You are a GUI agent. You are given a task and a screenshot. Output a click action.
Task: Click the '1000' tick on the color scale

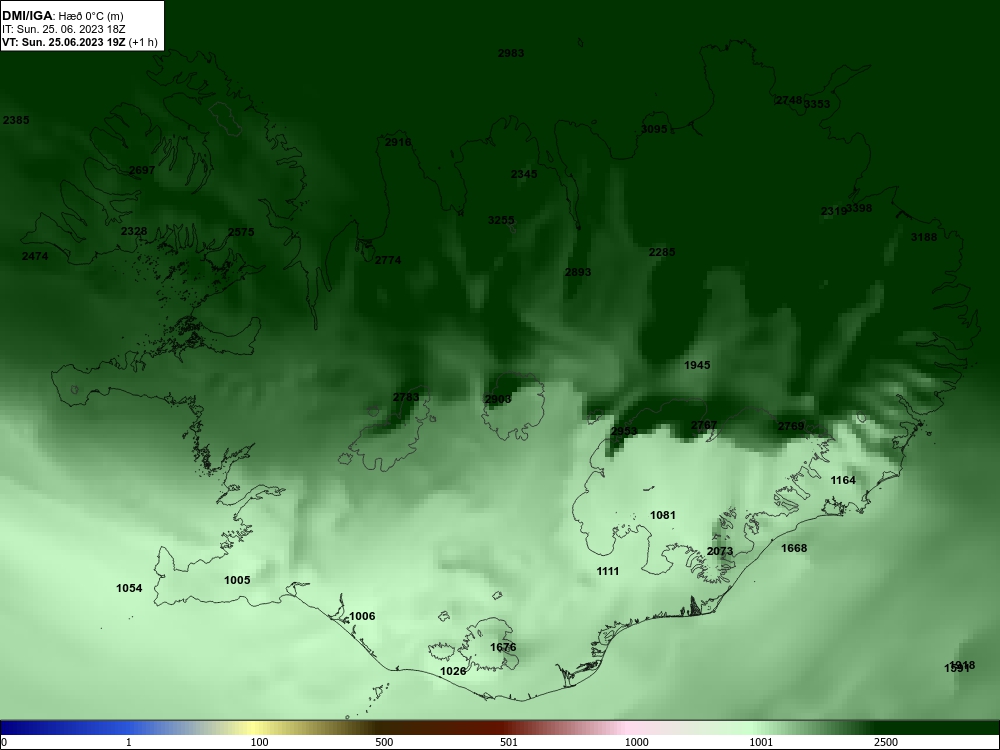pos(636,742)
